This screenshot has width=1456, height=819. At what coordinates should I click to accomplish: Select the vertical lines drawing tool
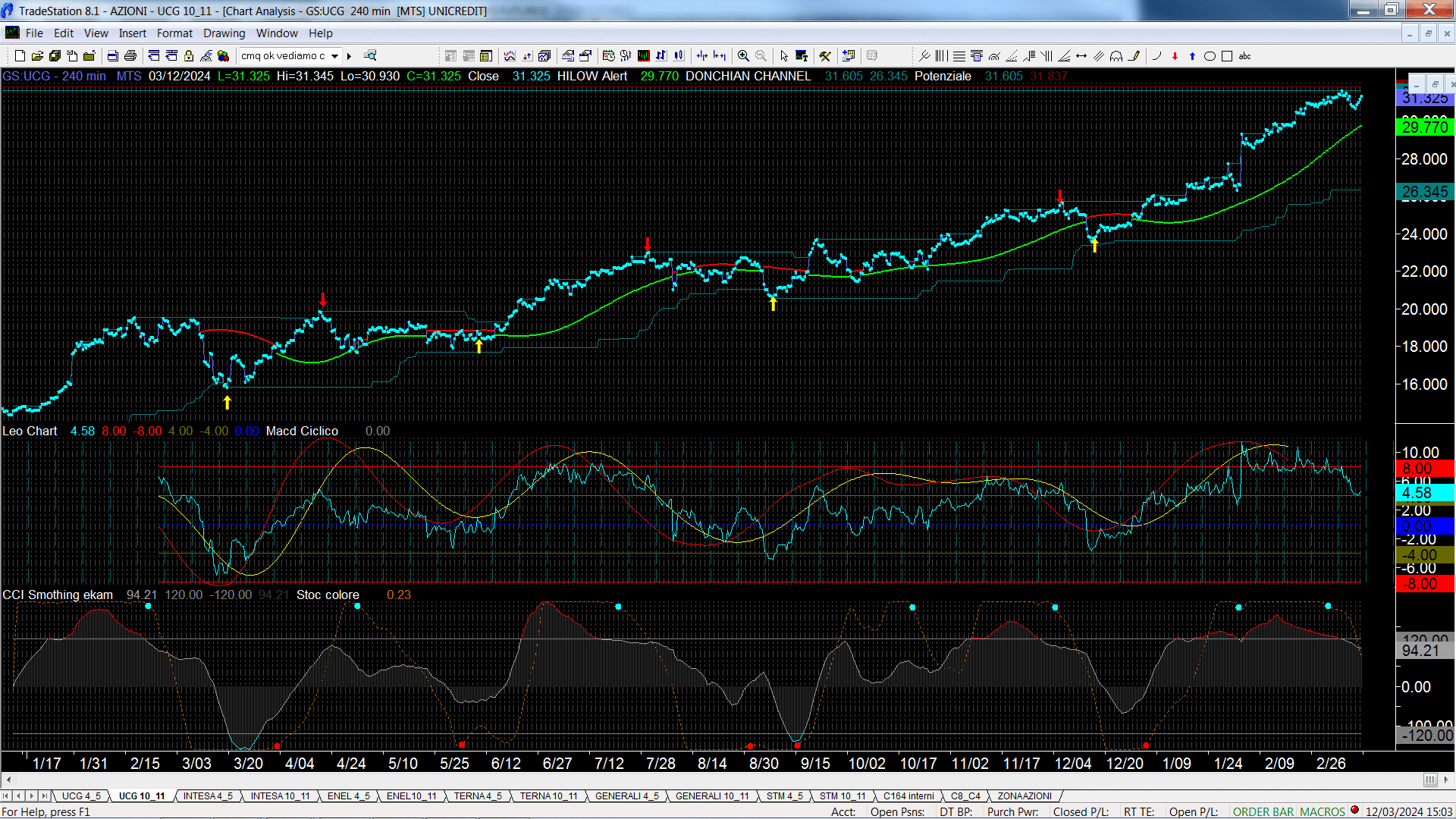pos(941,55)
